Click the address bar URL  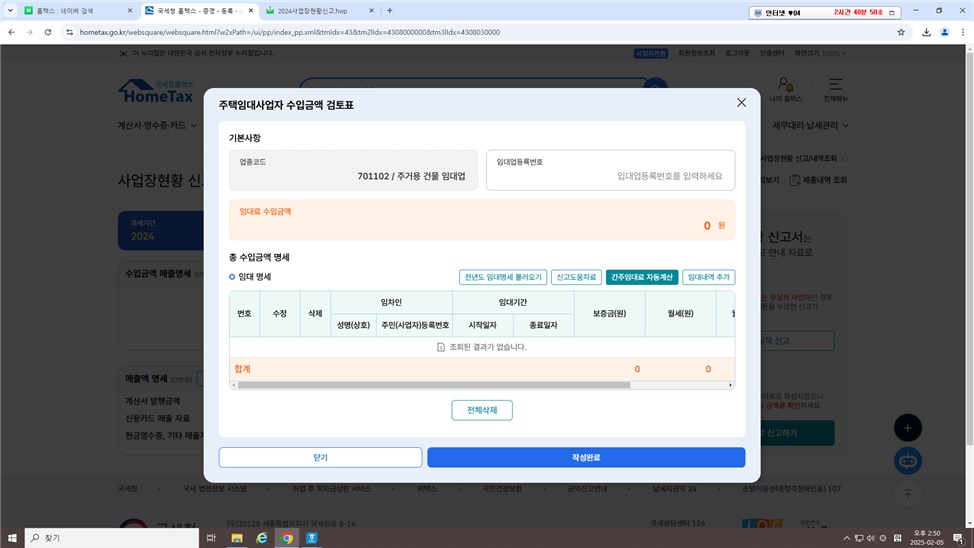tap(289, 32)
